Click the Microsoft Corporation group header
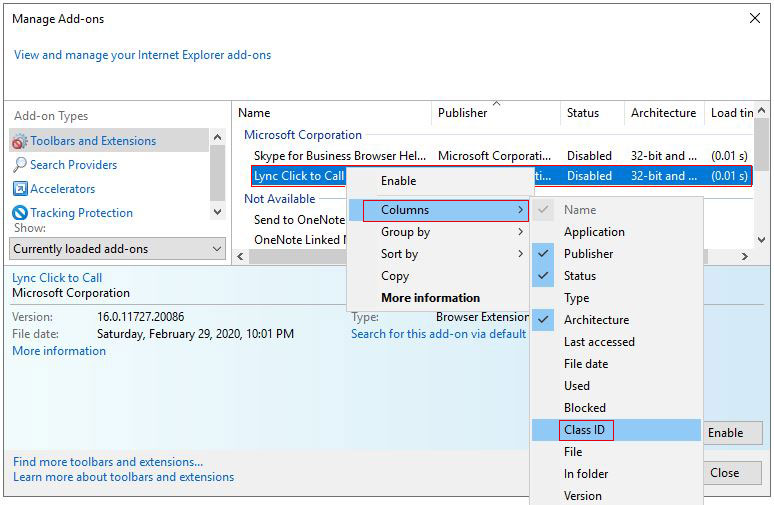This screenshot has width=774, height=505. (x=303, y=135)
